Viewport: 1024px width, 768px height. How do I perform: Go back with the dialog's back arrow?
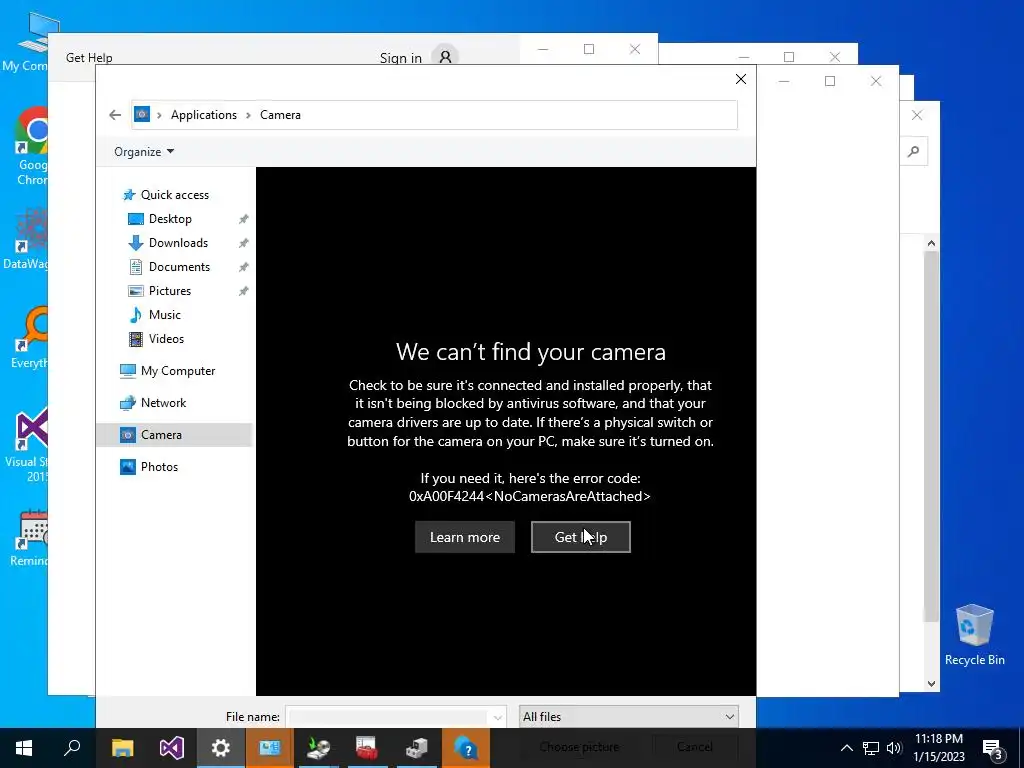click(x=115, y=115)
